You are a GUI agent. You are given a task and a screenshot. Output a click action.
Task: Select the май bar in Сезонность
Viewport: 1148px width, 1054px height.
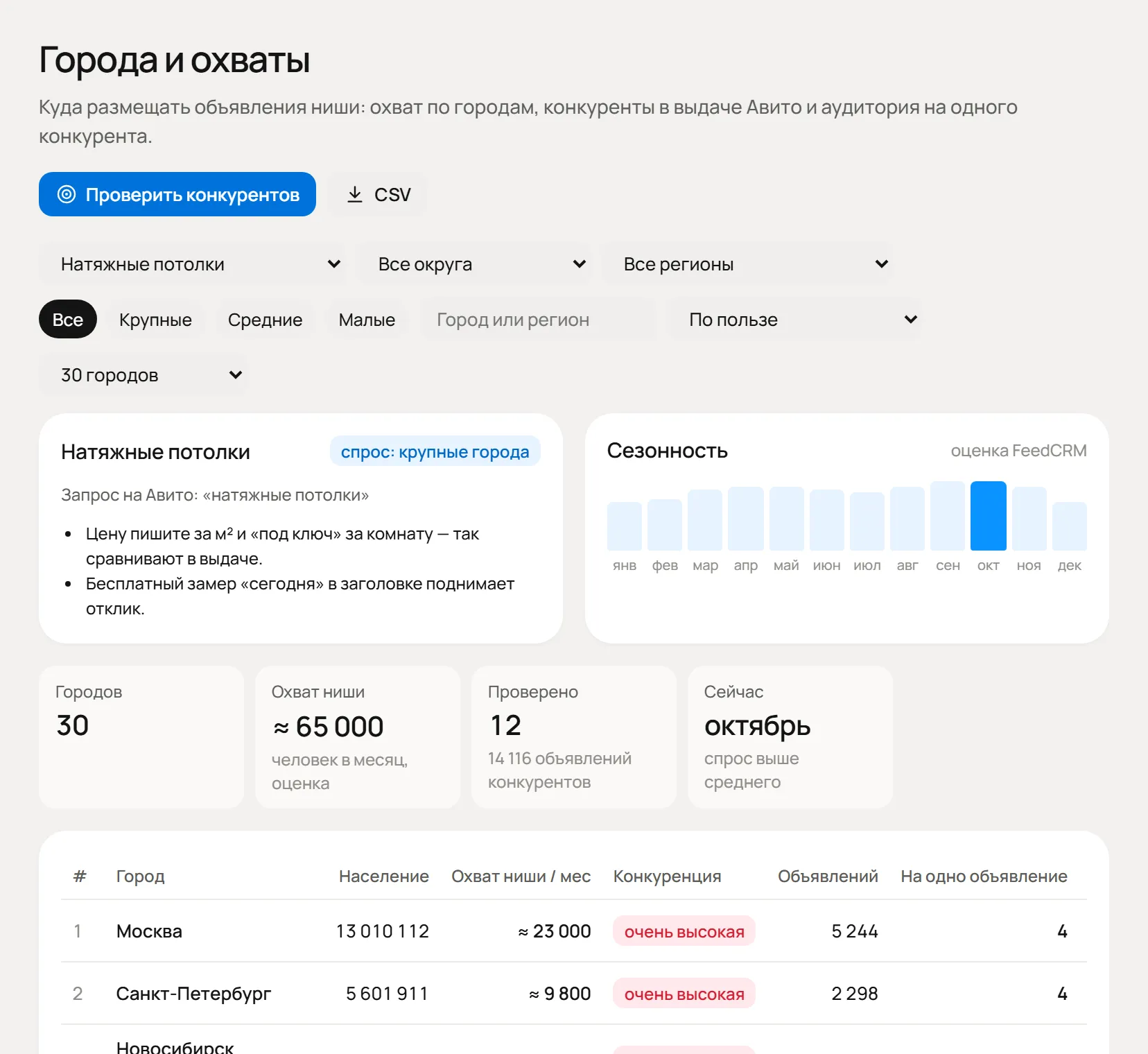[x=787, y=519]
